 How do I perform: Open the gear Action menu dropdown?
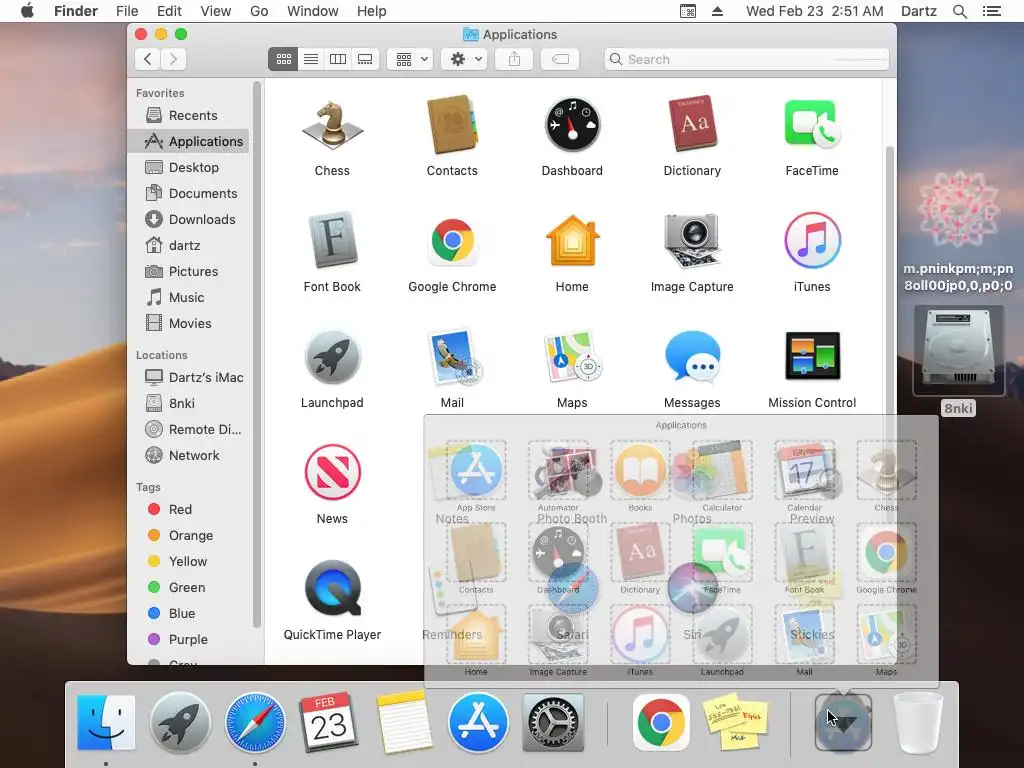pos(464,59)
